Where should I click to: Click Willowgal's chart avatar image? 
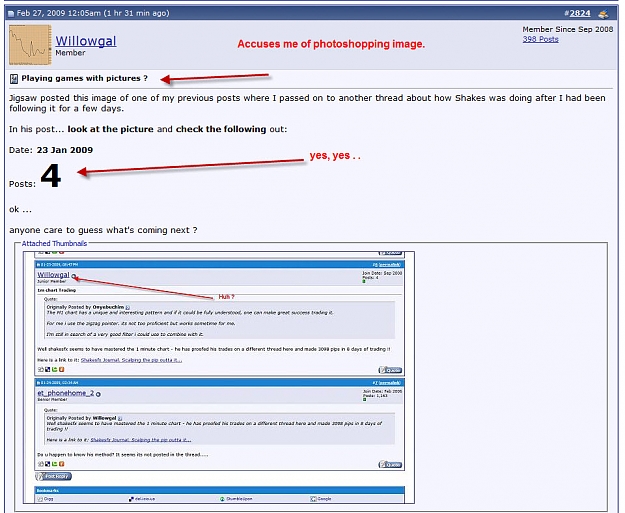(x=30, y=45)
